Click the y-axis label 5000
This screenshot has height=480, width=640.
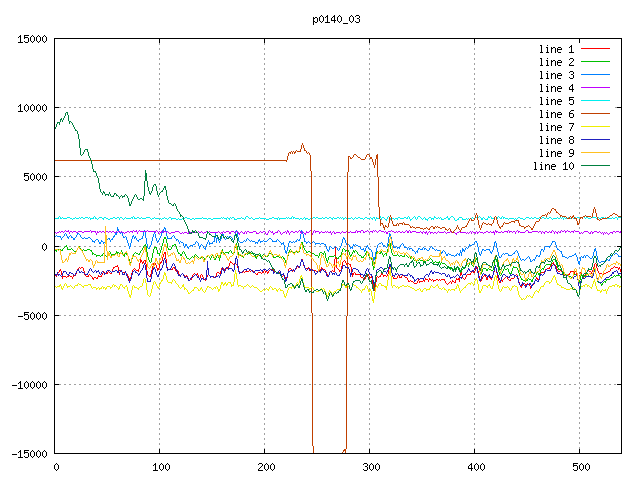tap(36, 177)
